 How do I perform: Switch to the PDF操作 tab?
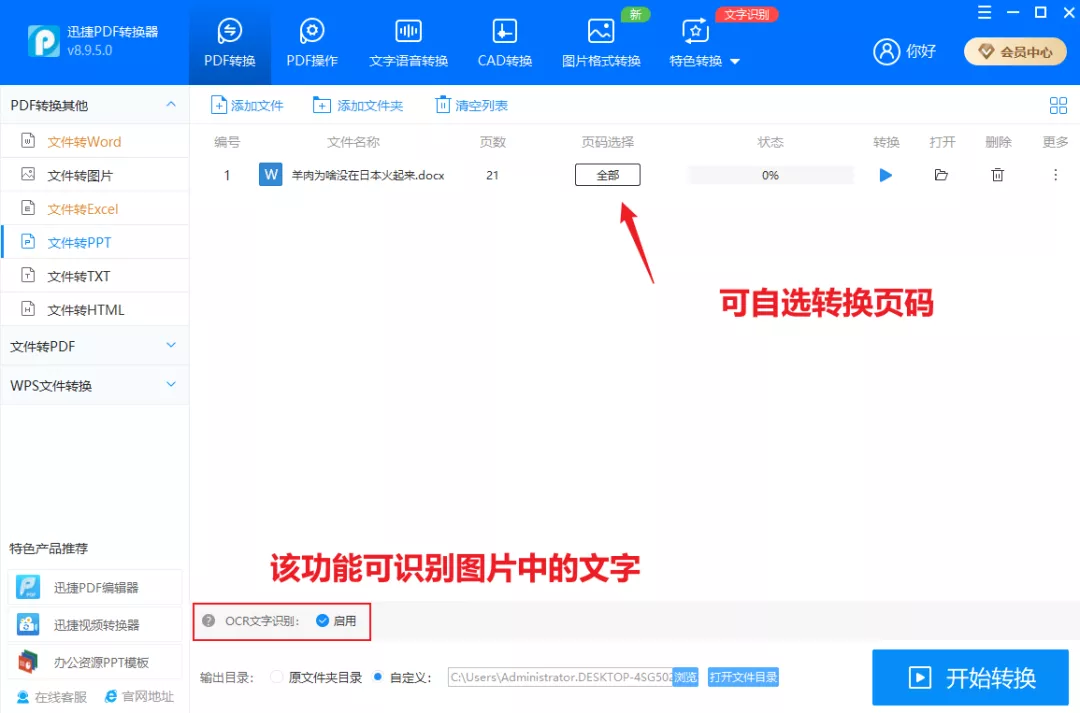tap(312, 43)
